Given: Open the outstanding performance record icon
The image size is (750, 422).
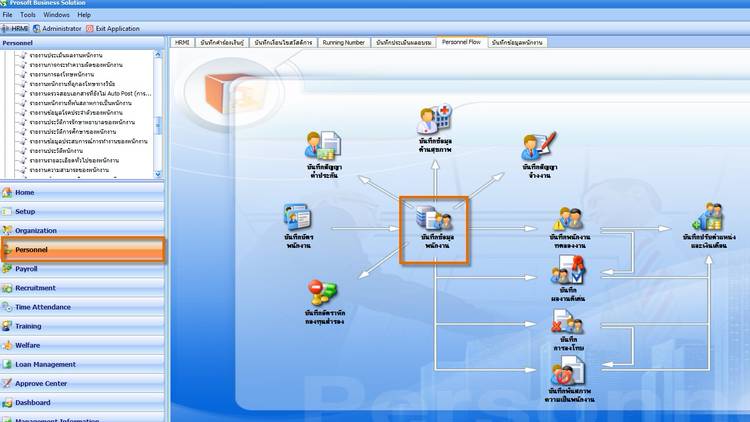Looking at the screenshot, I should tap(569, 270).
